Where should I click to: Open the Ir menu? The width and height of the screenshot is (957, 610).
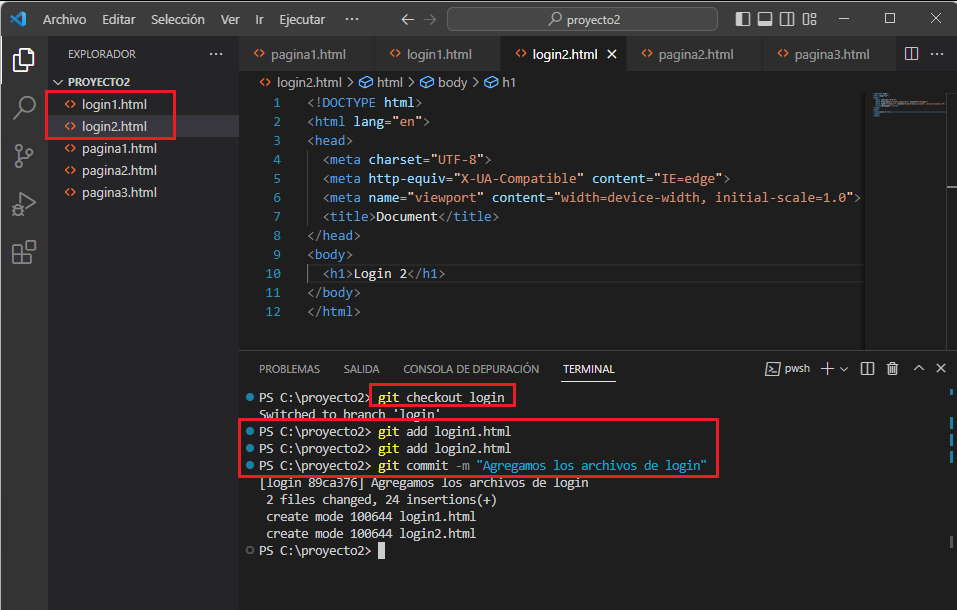coord(259,20)
